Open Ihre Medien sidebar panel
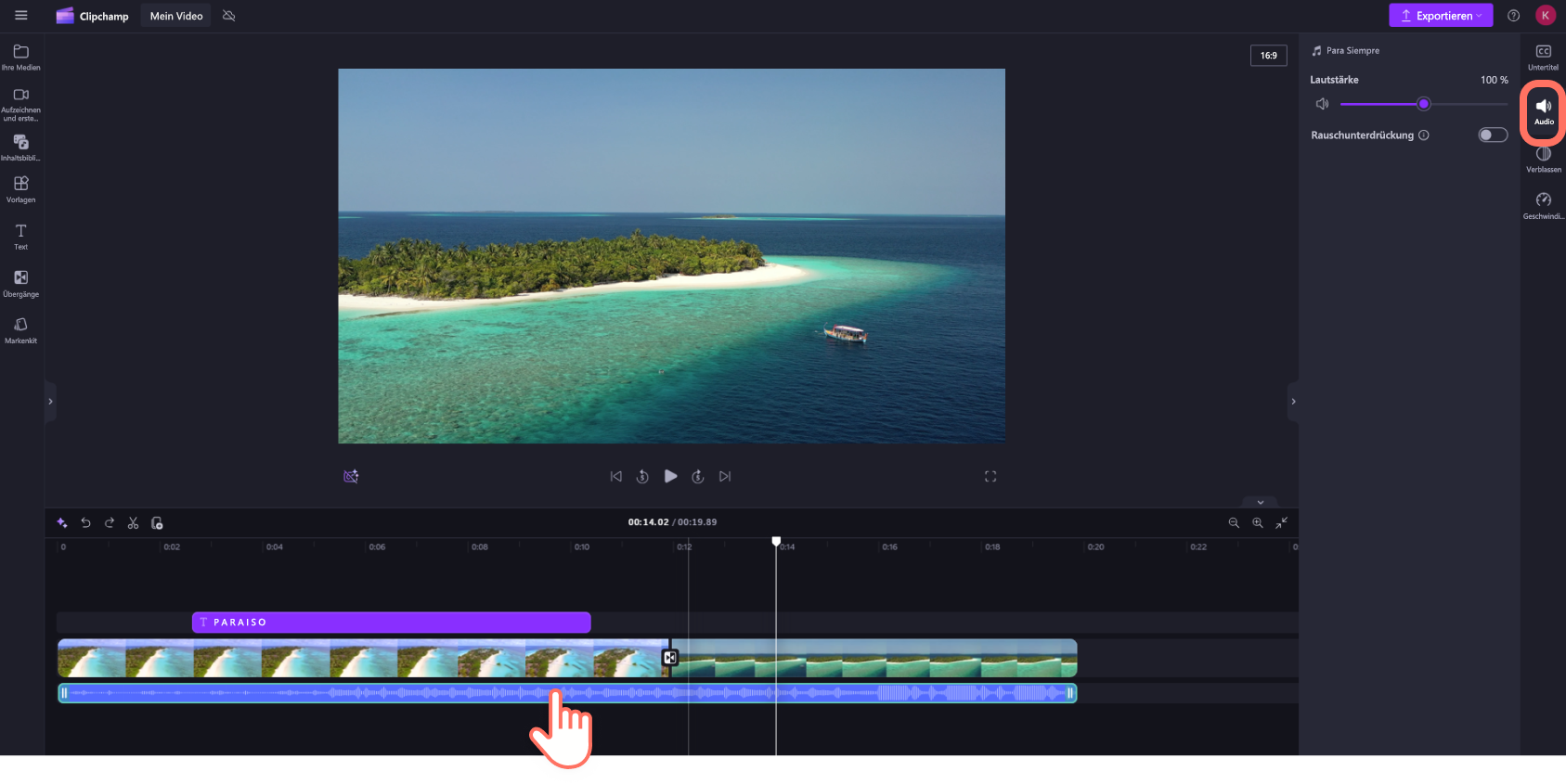Image resolution: width=1566 pixels, height=784 pixels. pos(21,58)
